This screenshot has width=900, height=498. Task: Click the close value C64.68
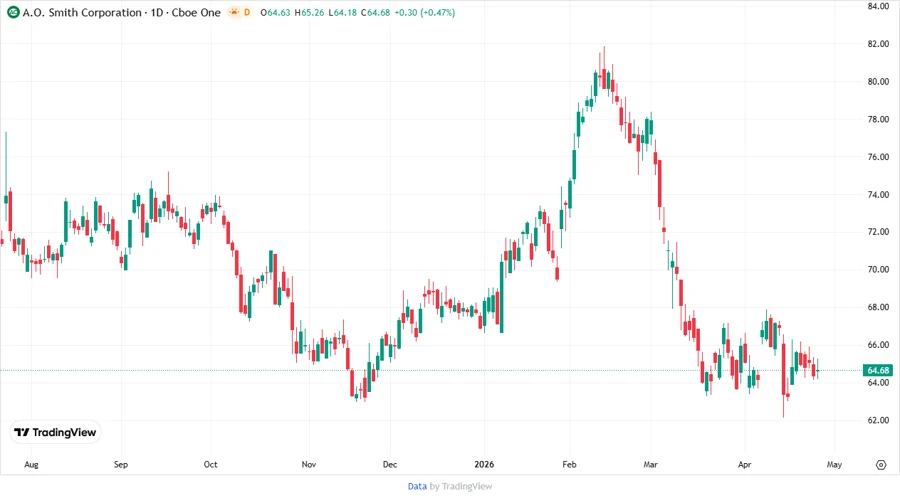[375, 13]
